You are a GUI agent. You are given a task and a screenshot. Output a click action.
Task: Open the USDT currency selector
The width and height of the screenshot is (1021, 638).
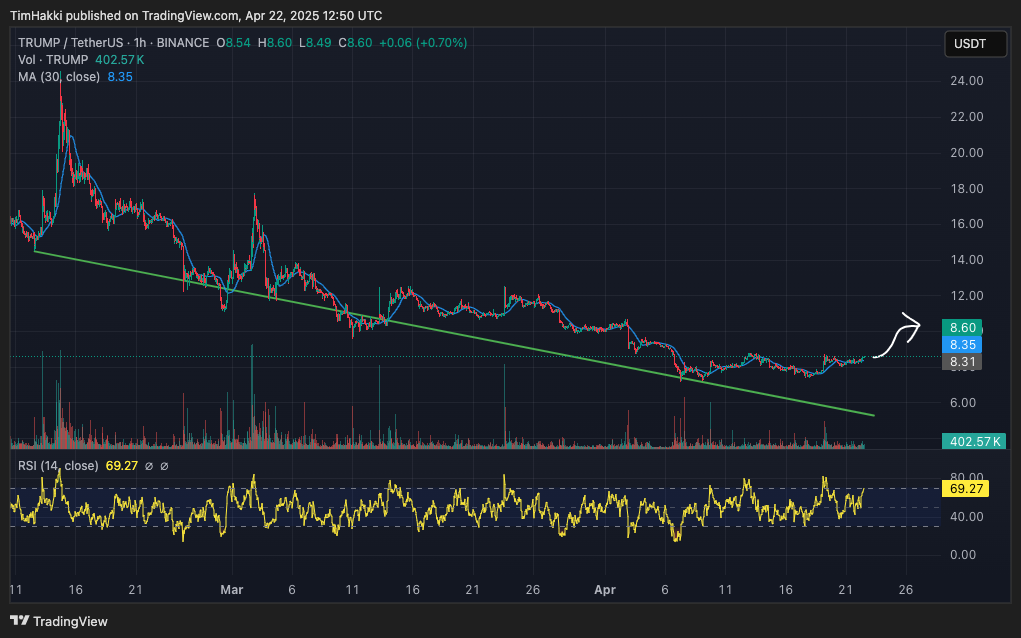[975, 44]
